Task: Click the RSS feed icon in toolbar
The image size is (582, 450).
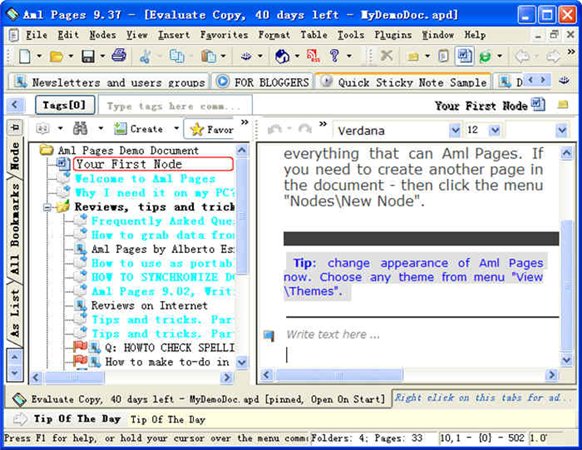Action: tap(313, 56)
